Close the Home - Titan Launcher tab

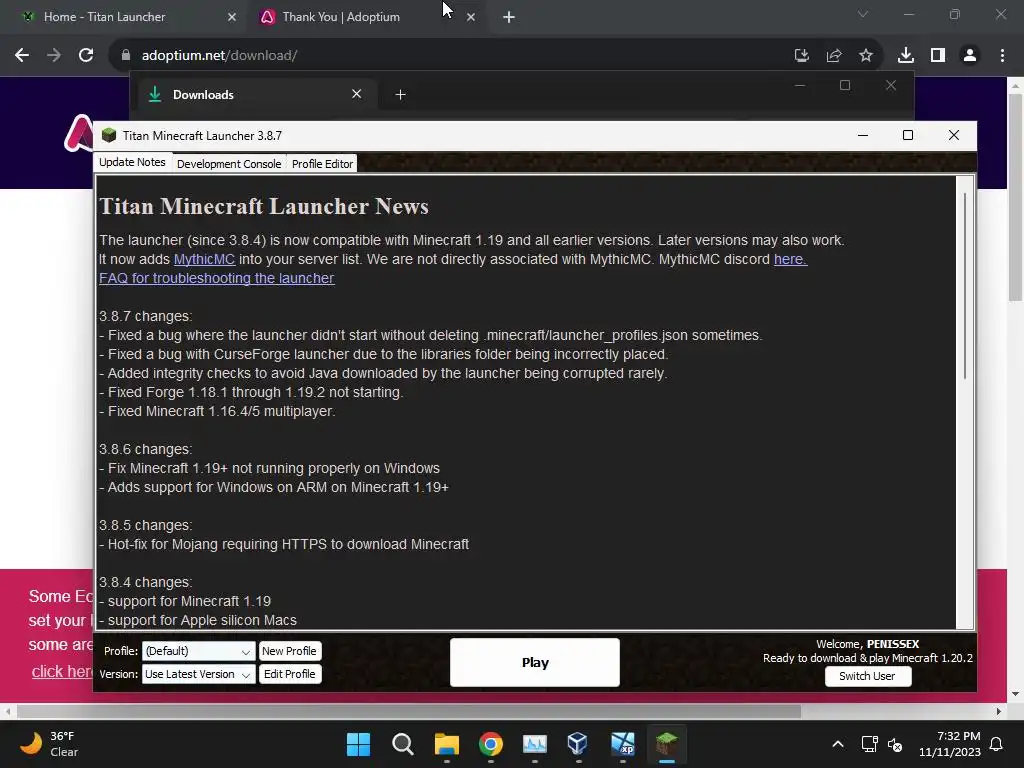coord(232,17)
